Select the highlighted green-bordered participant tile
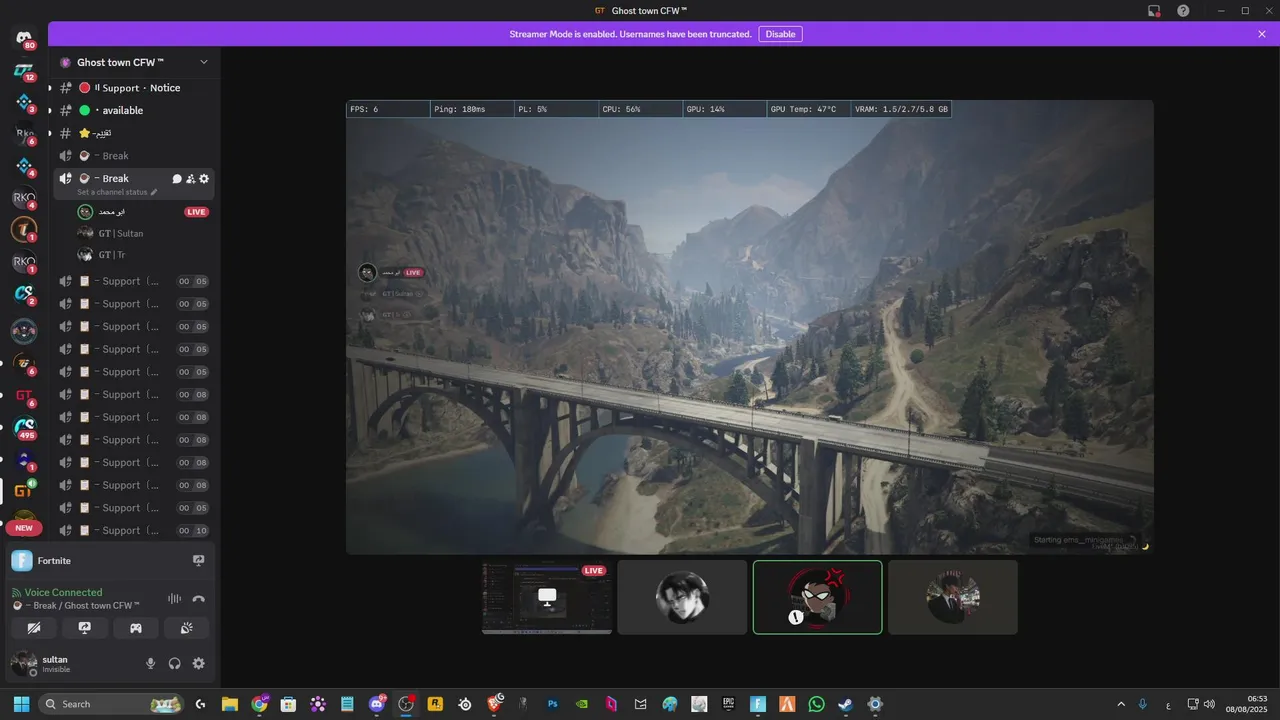Screen dimensions: 1280x720 [817, 597]
